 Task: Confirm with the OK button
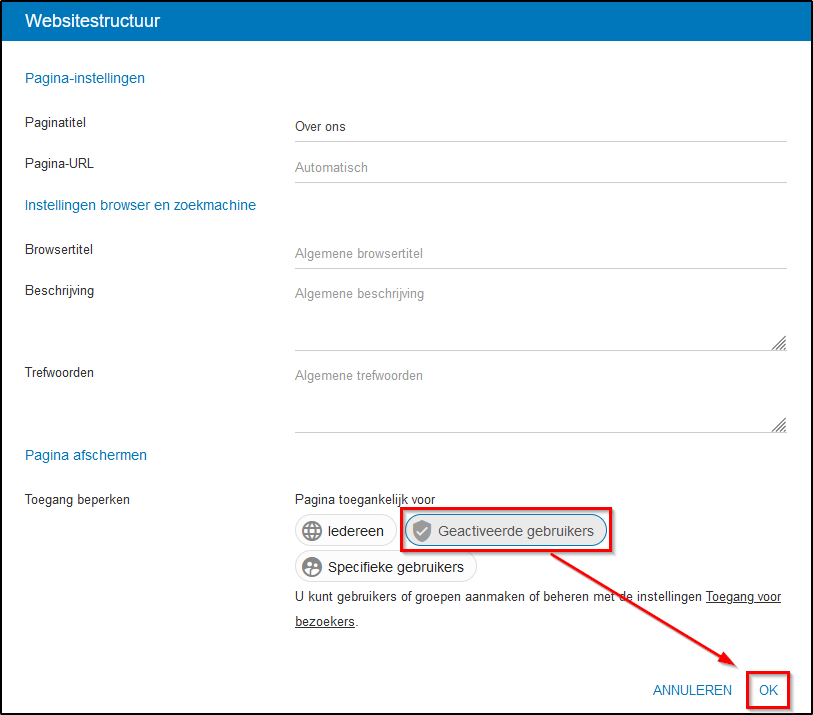point(768,690)
